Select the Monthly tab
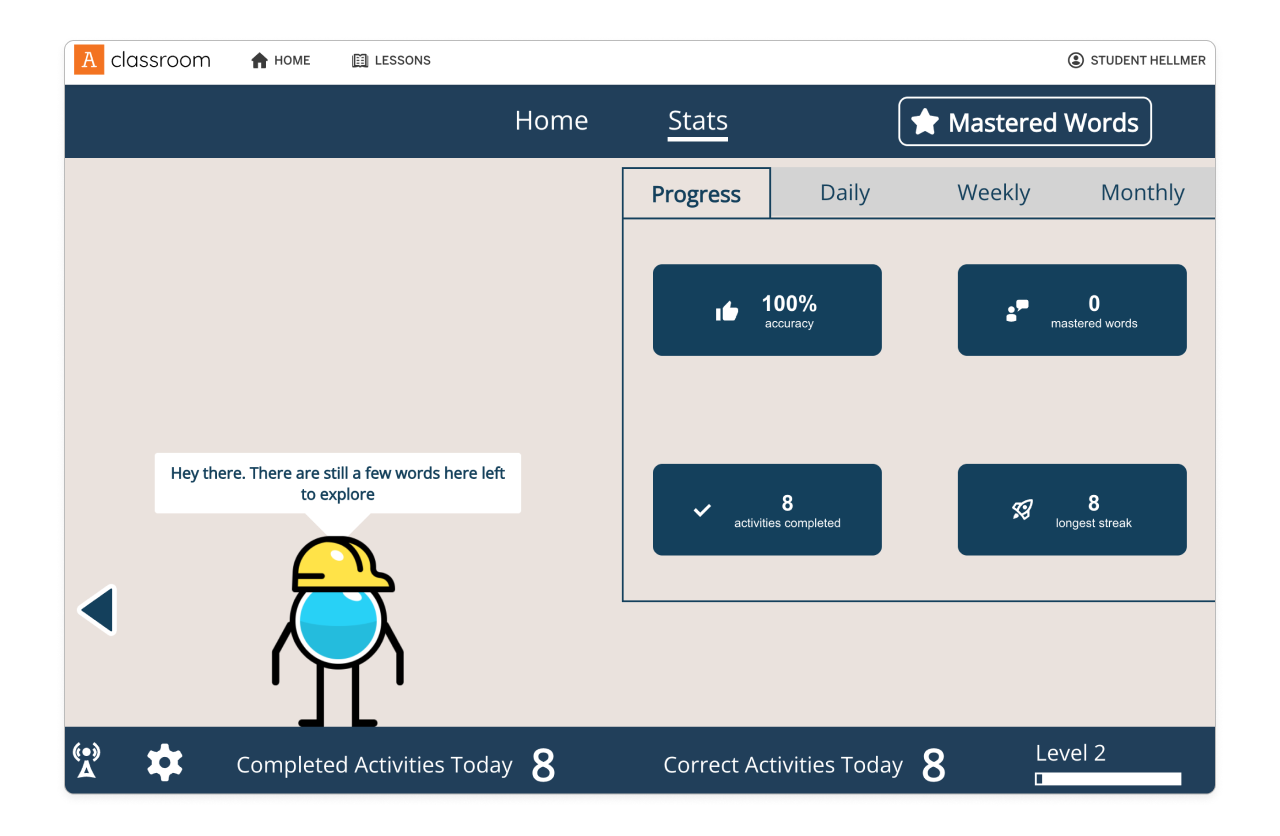The image size is (1280, 836). (1142, 192)
